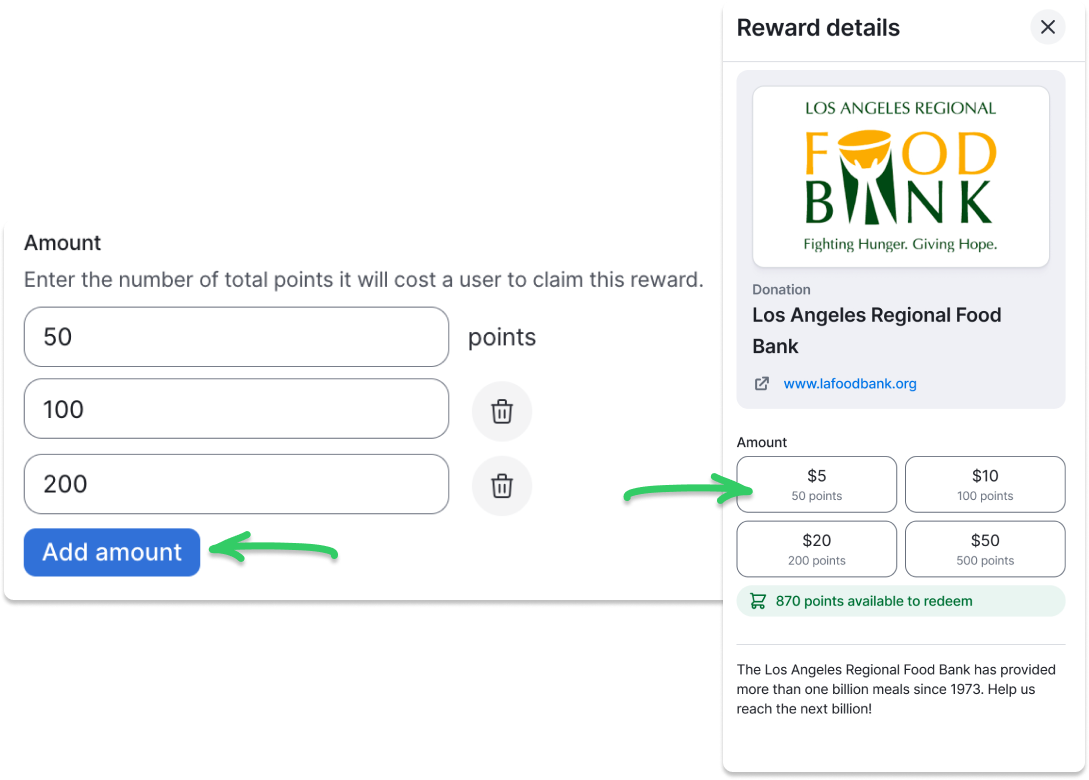Click the external link icon beside lafoodbank.org

point(761,383)
